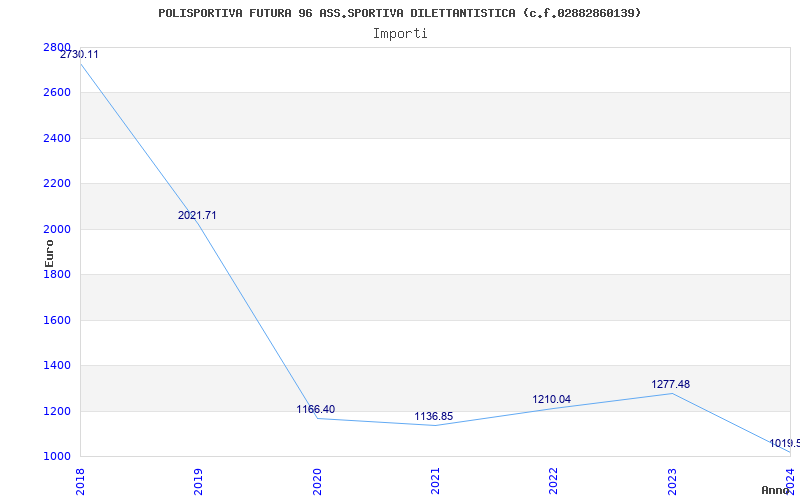
Task: Select the 1210.04 data label
Action: [552, 399]
